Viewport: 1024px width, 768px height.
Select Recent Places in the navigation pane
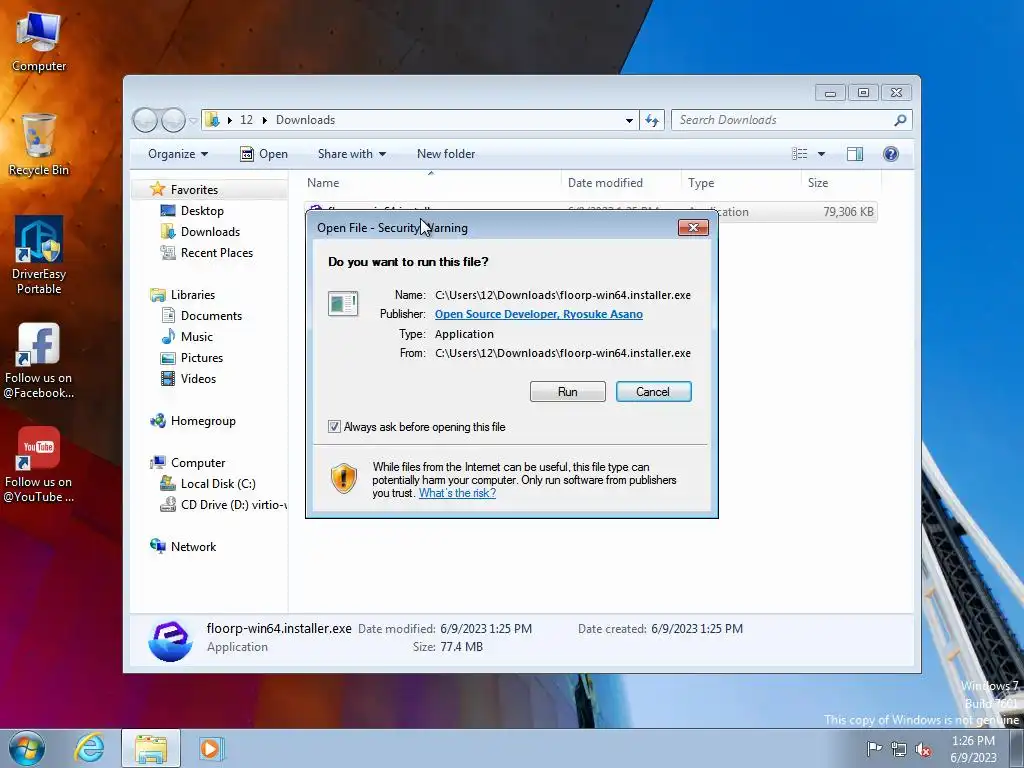[217, 253]
